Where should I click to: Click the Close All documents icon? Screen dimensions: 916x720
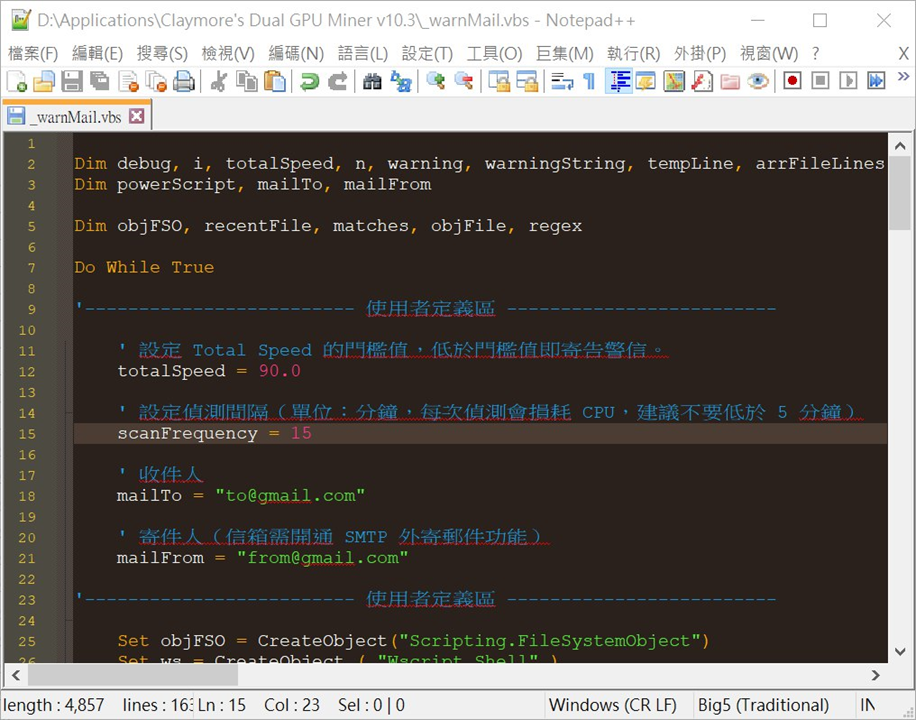(x=156, y=81)
